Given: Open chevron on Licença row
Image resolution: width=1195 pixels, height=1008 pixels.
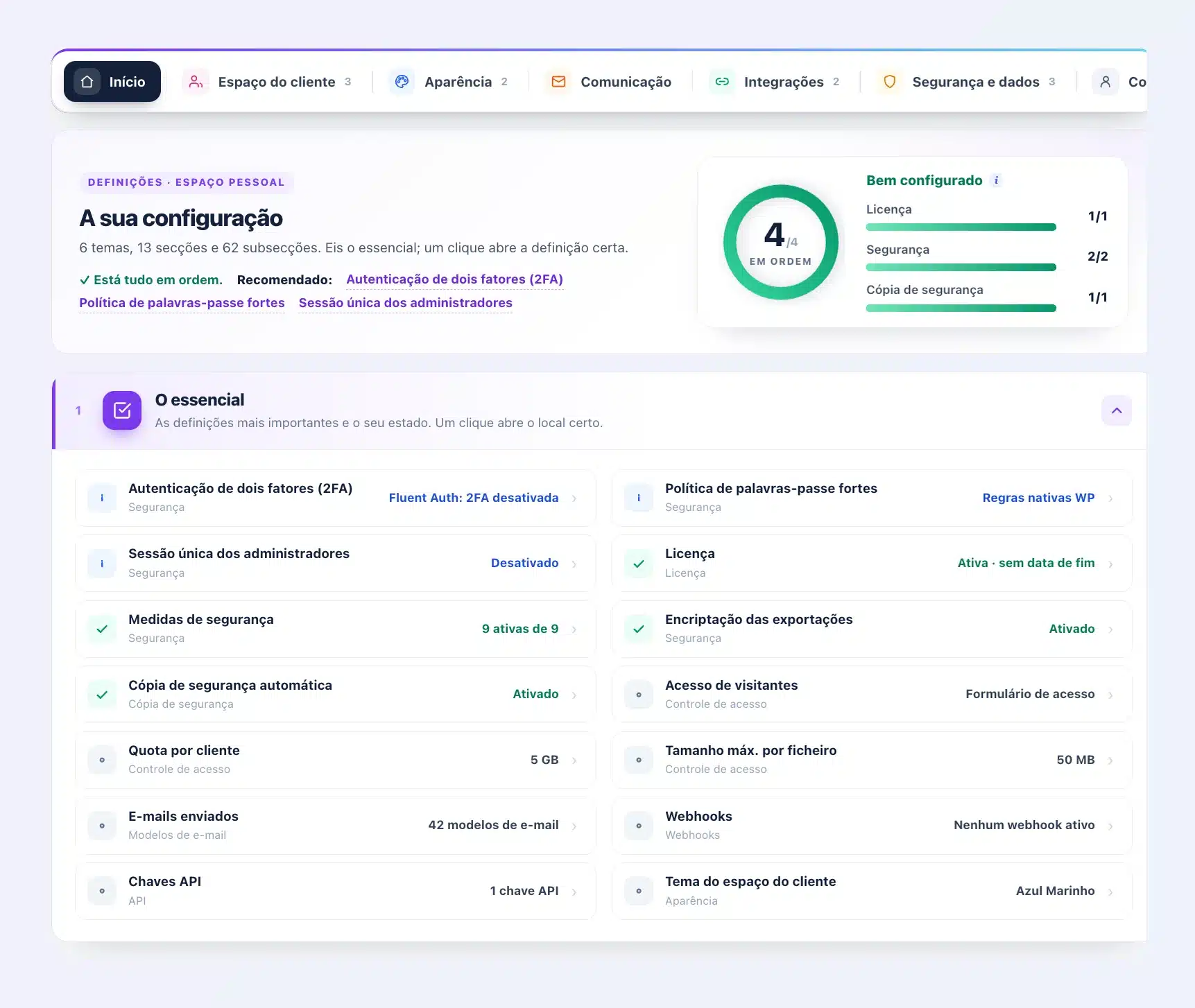Looking at the screenshot, I should [1111, 564].
